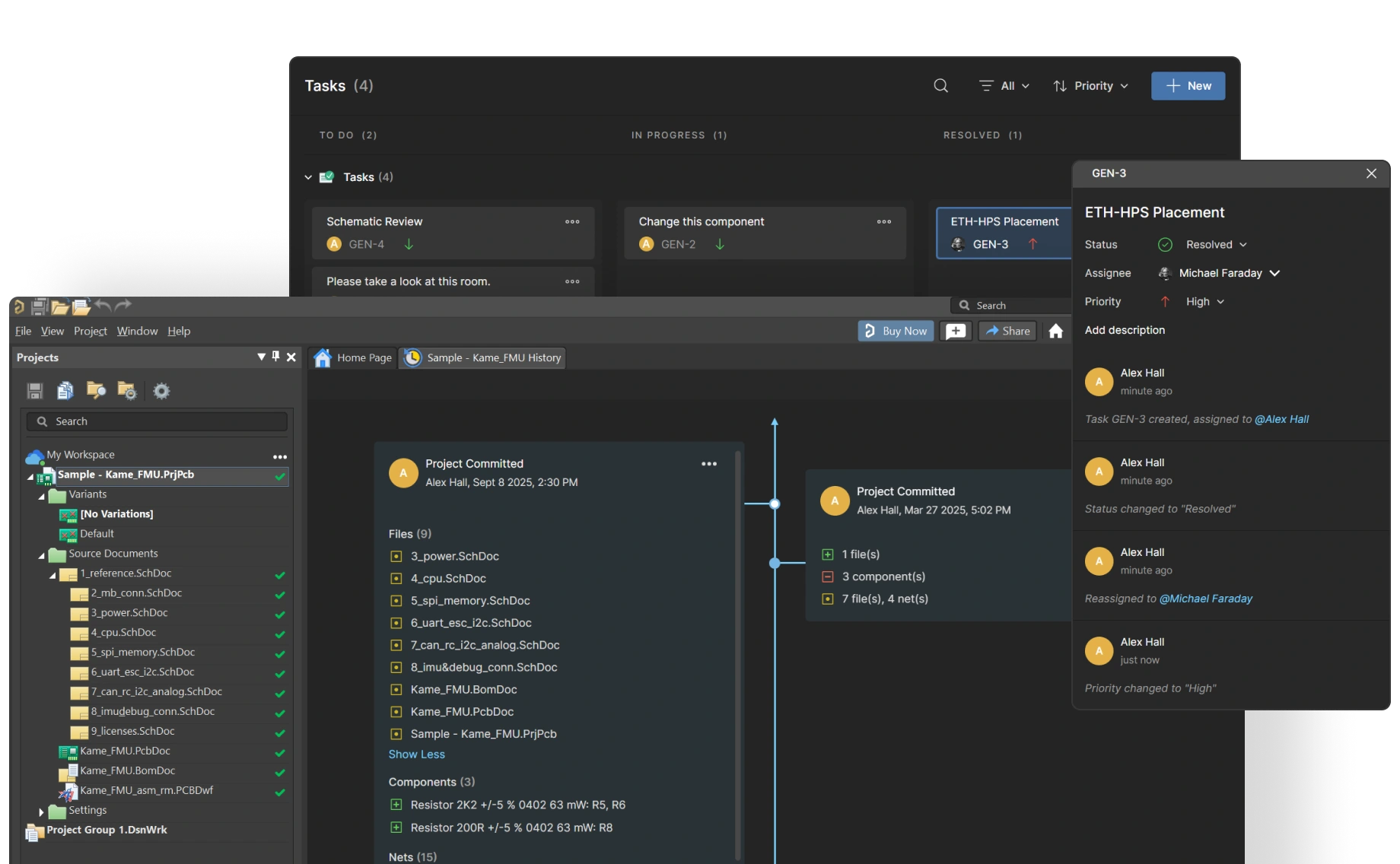The width and height of the screenshot is (1400, 864).
Task: Open the more options on Schematic Review card
Action: pos(572,222)
